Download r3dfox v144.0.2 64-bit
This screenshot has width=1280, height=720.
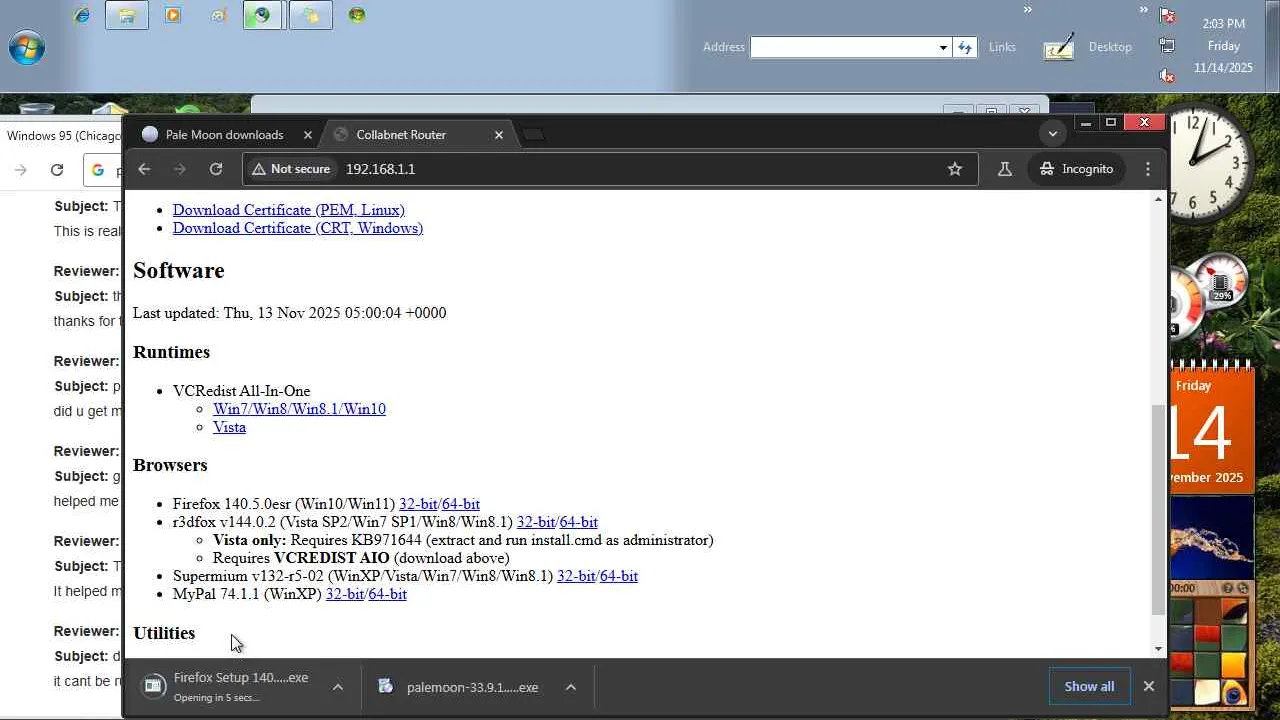click(579, 522)
